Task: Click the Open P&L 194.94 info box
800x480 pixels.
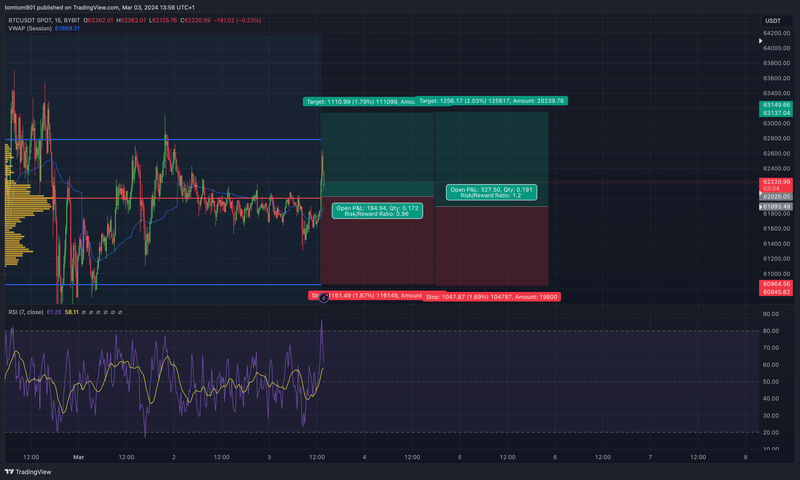Action: tap(377, 211)
